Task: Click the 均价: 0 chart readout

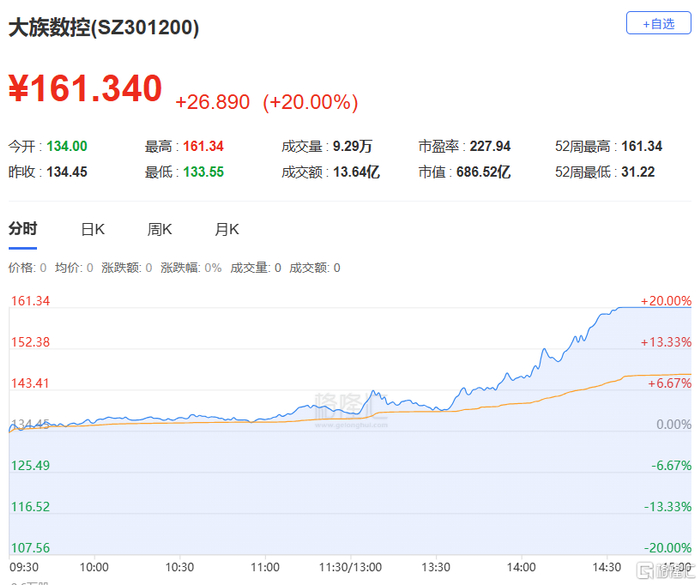Action: [74, 268]
